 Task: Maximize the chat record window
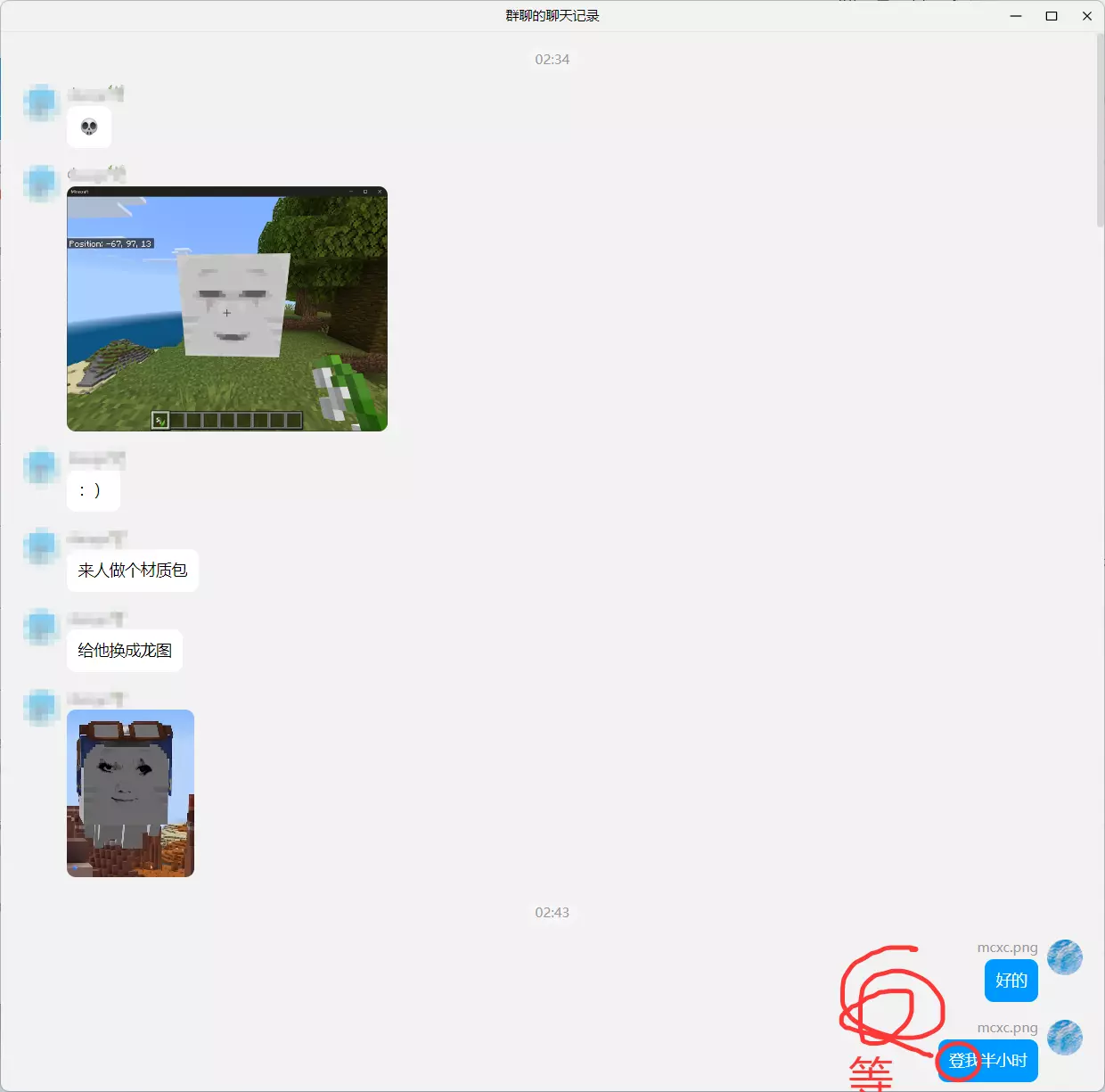pos(1052,16)
